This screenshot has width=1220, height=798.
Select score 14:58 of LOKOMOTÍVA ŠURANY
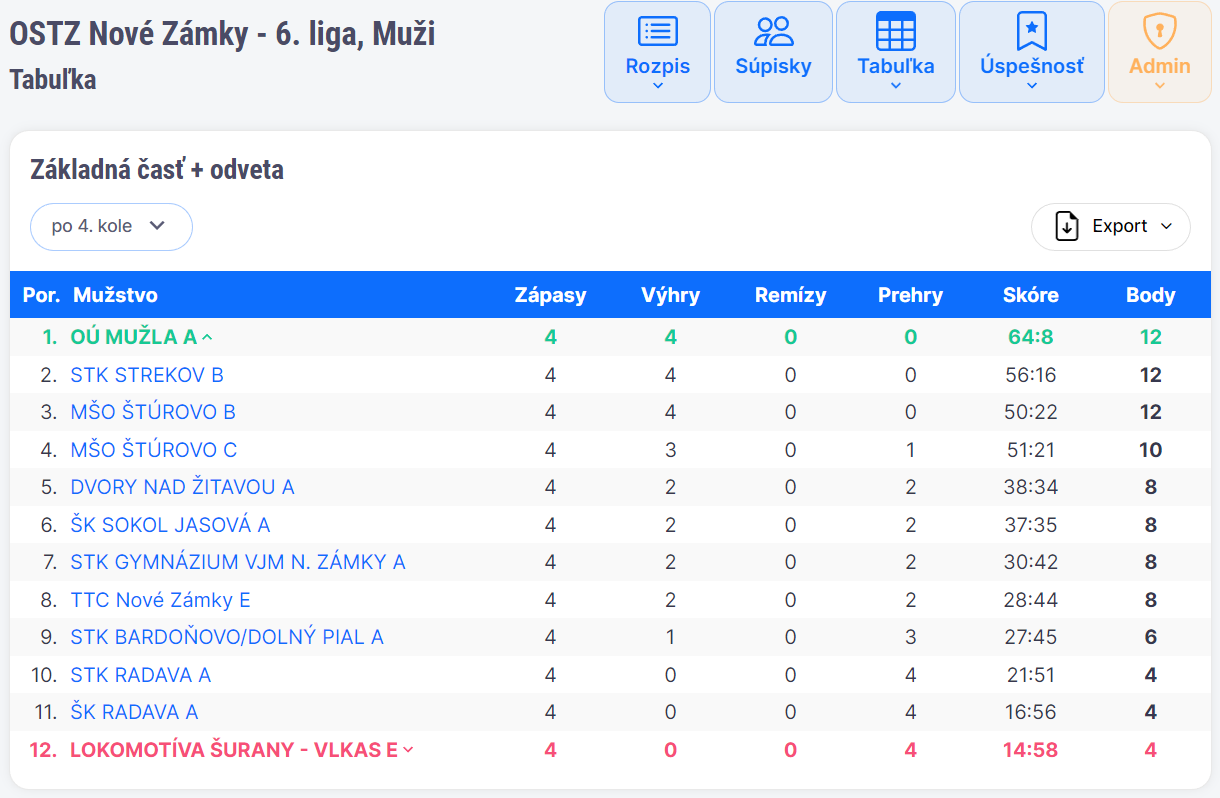click(x=1031, y=750)
